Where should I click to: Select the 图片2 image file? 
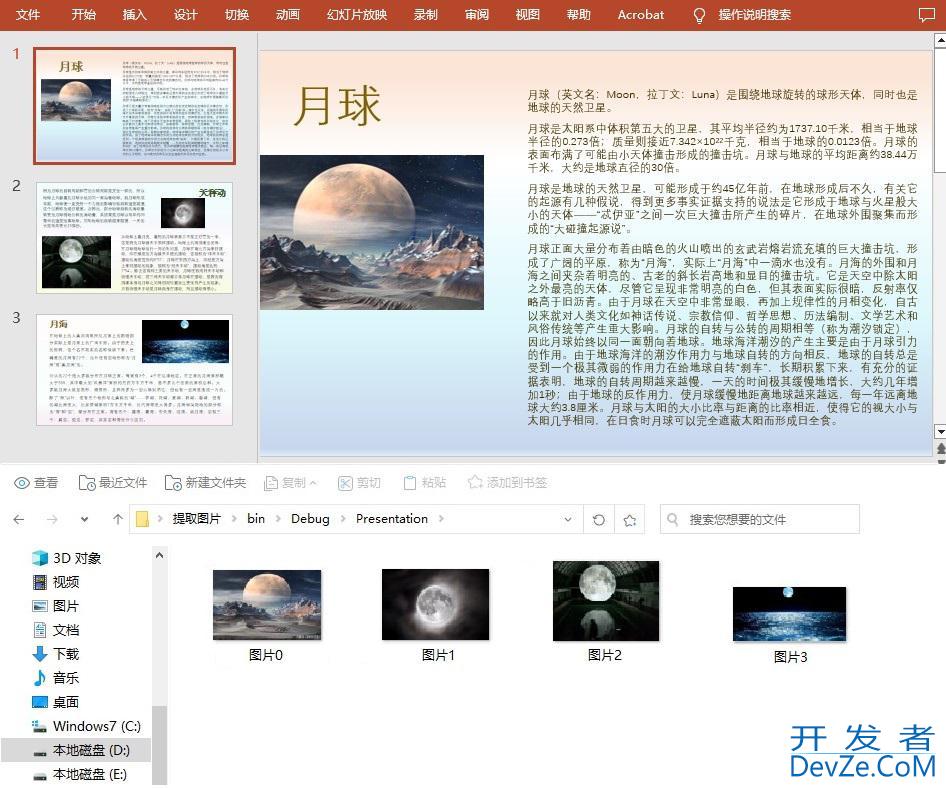coord(605,611)
